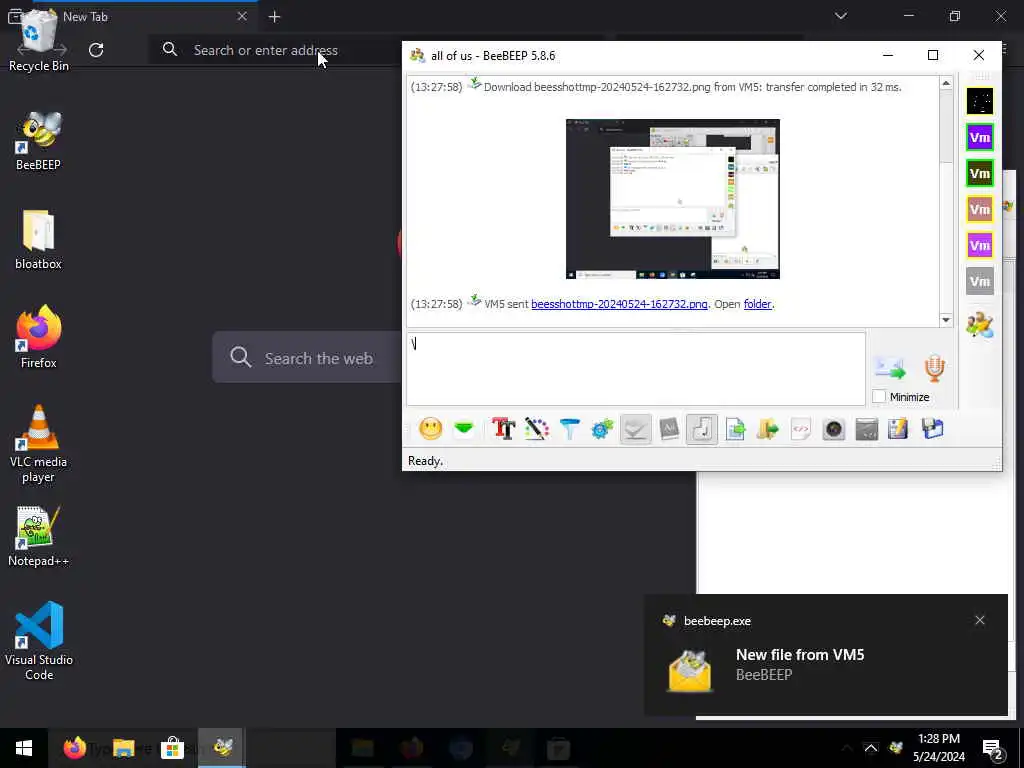Close the New Tab tab in Firefox
The height and width of the screenshot is (768, 1024).
coord(242,16)
